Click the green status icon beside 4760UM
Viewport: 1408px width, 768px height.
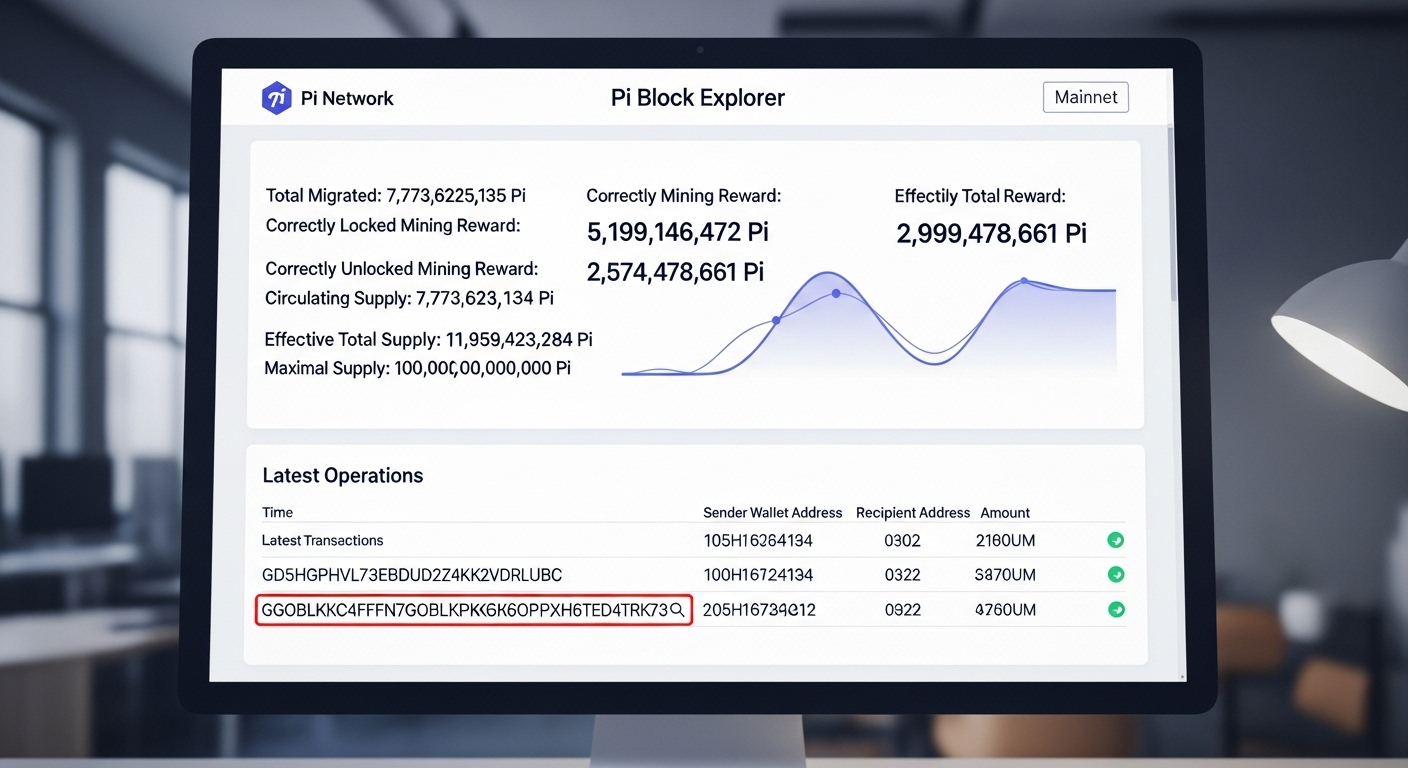(x=1116, y=609)
